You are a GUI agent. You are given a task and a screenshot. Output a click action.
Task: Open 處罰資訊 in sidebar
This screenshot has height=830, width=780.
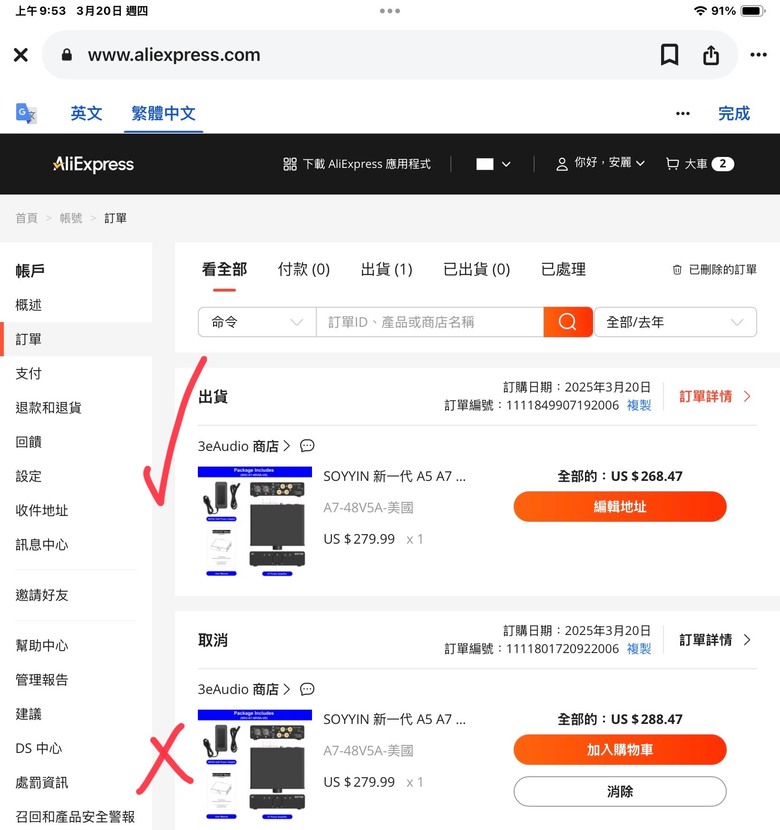click(42, 782)
